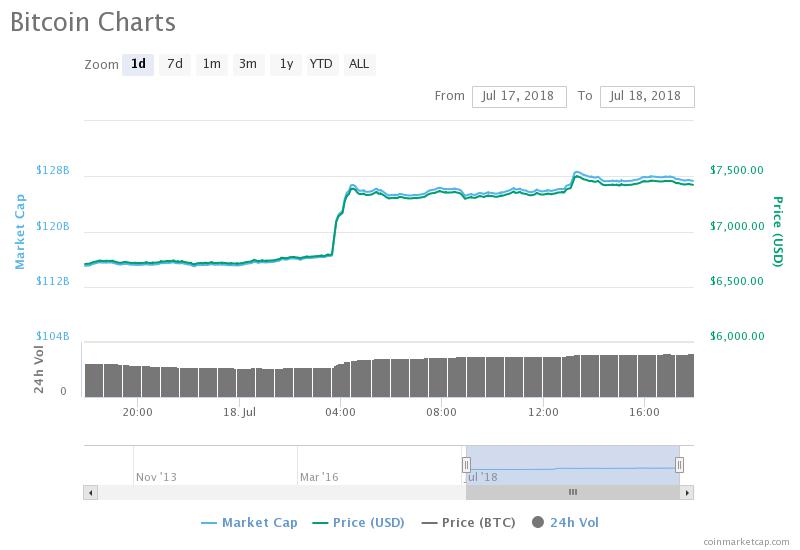Click the 20:00 time axis label
Viewport: 800px width, 550px height.
137,412
